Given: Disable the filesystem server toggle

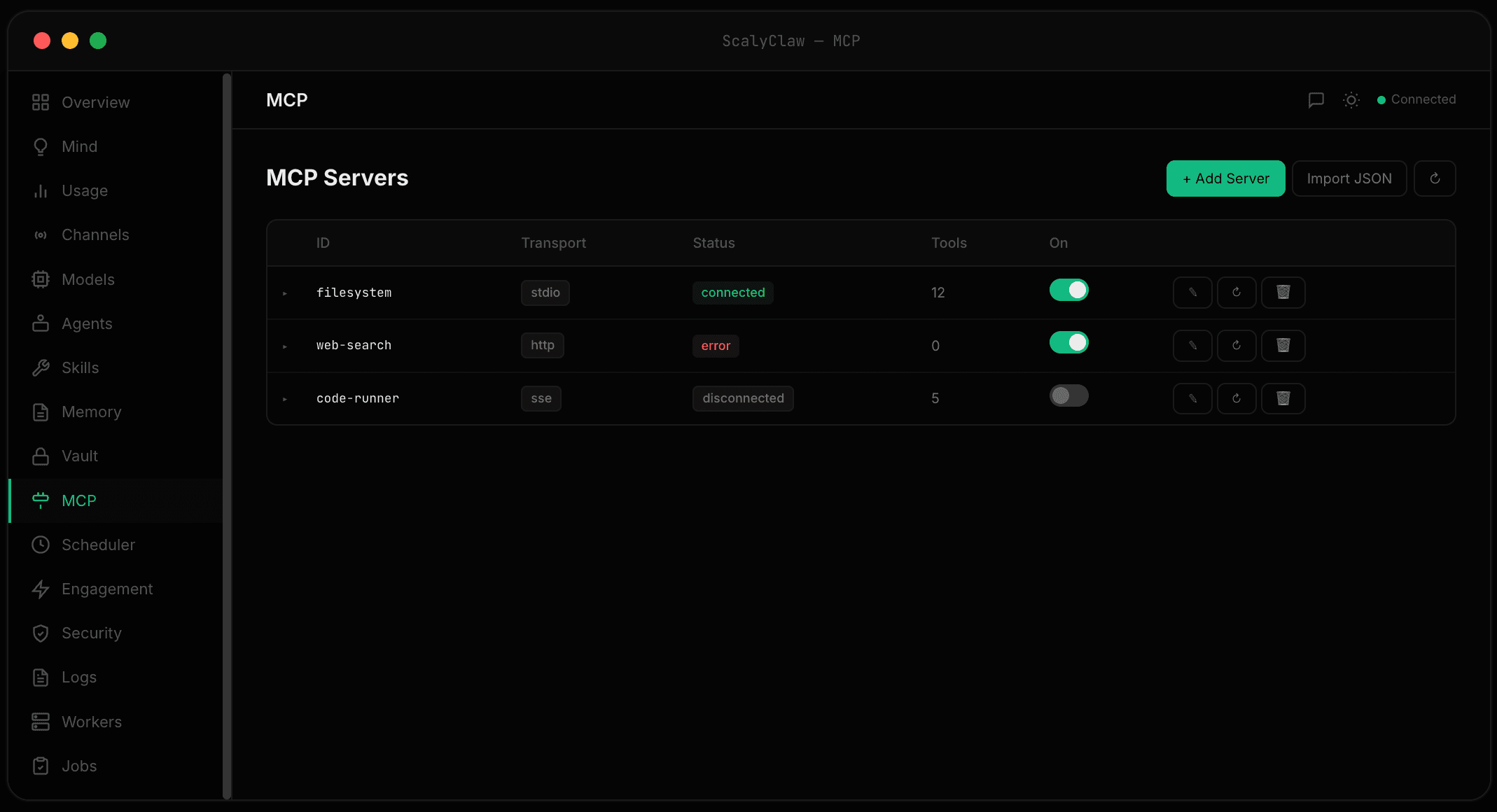Looking at the screenshot, I should (1068, 290).
